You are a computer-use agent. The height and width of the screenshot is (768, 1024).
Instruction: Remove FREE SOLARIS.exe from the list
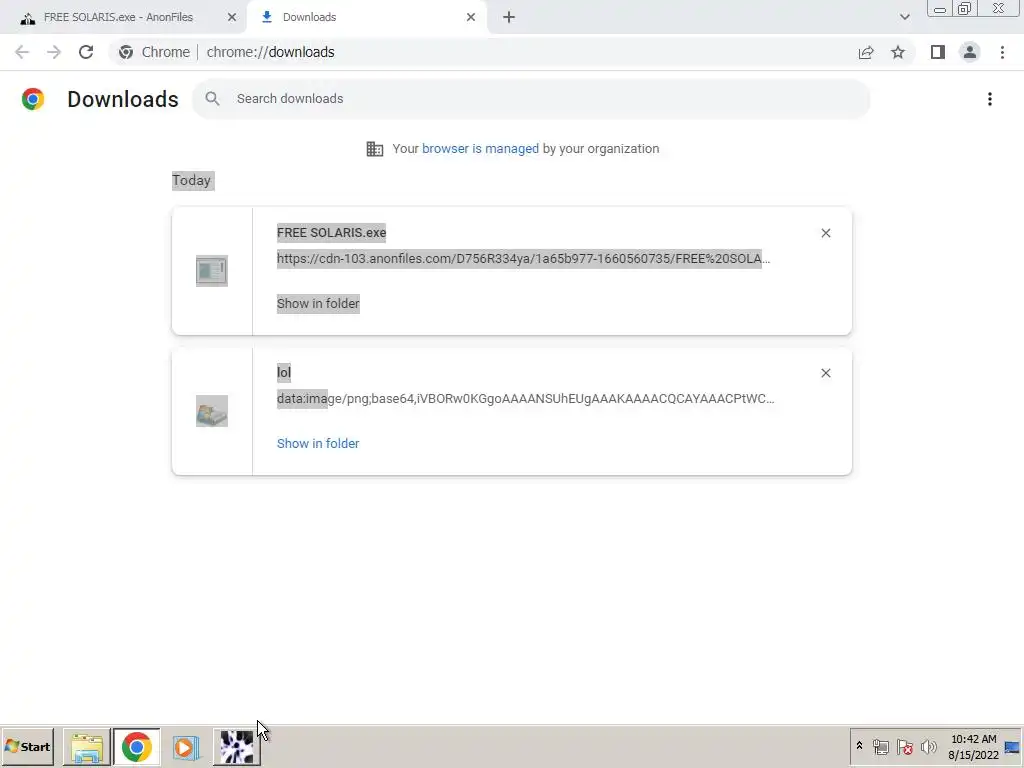[825, 233]
